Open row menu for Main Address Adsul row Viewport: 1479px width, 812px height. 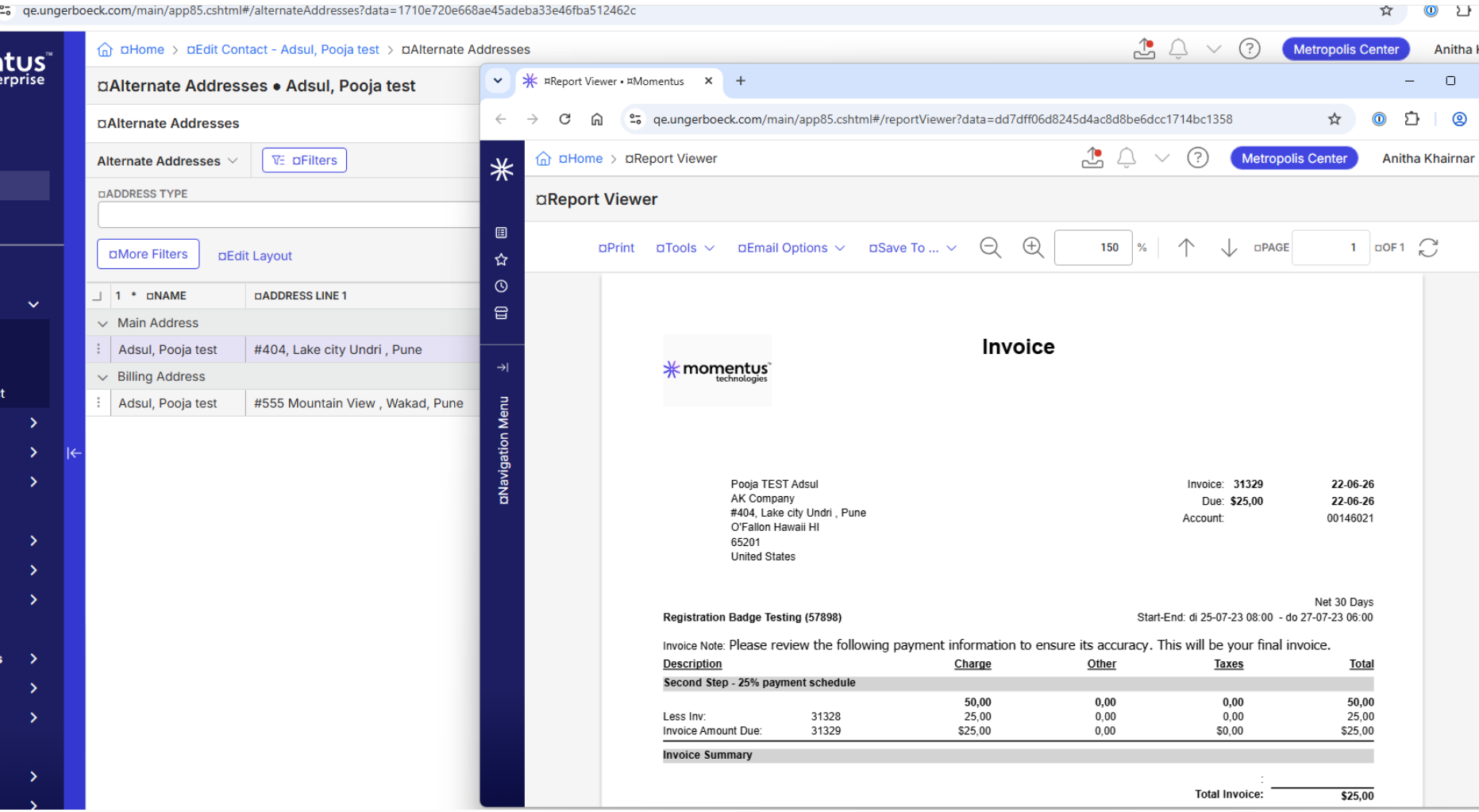pos(98,349)
